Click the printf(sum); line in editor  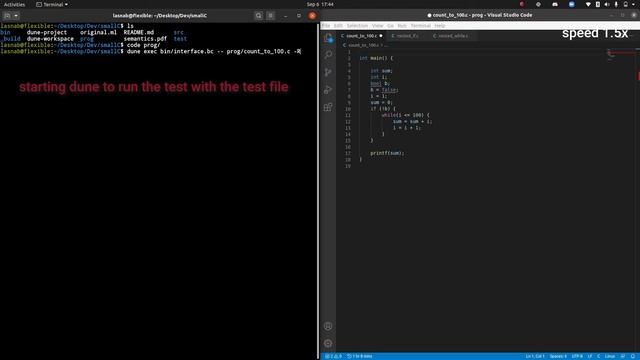[387, 153]
